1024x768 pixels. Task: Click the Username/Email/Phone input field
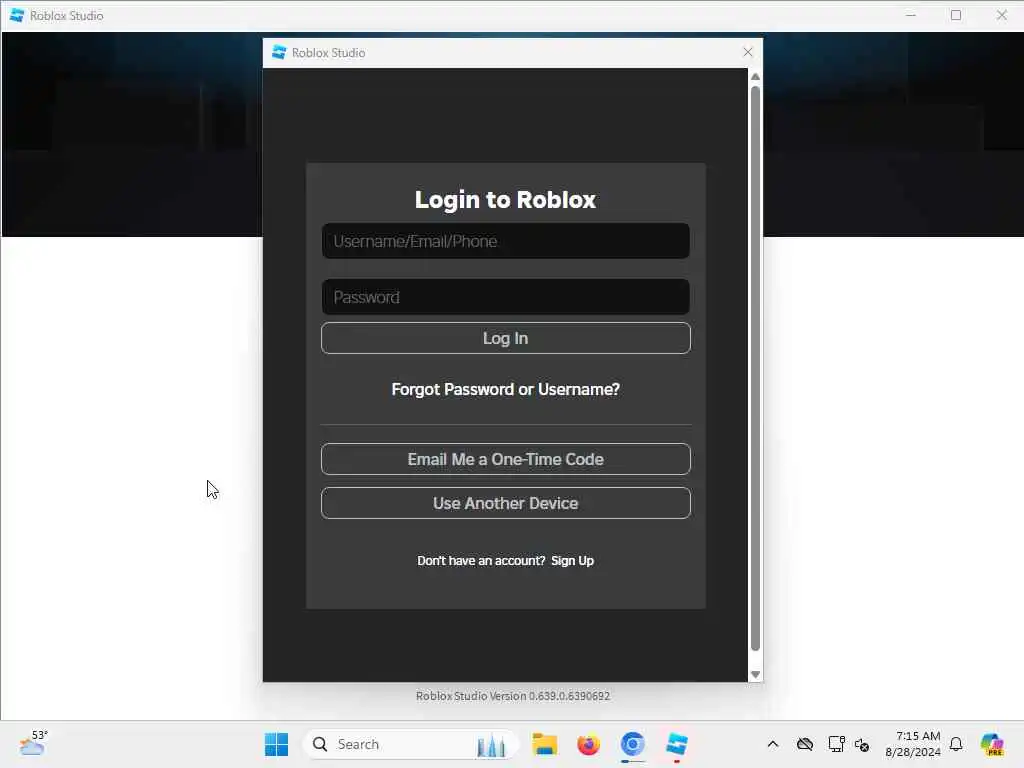[x=505, y=241]
